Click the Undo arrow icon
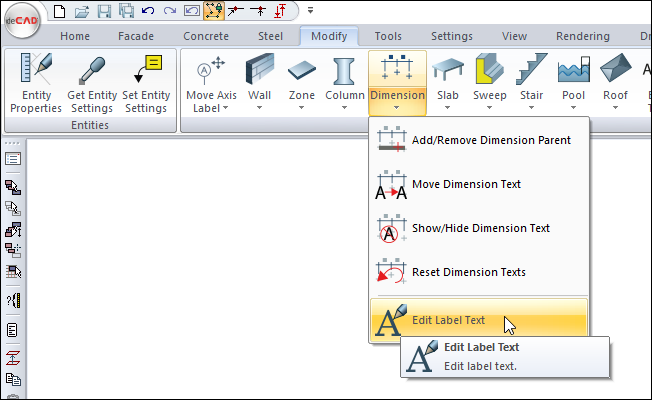 [x=148, y=12]
